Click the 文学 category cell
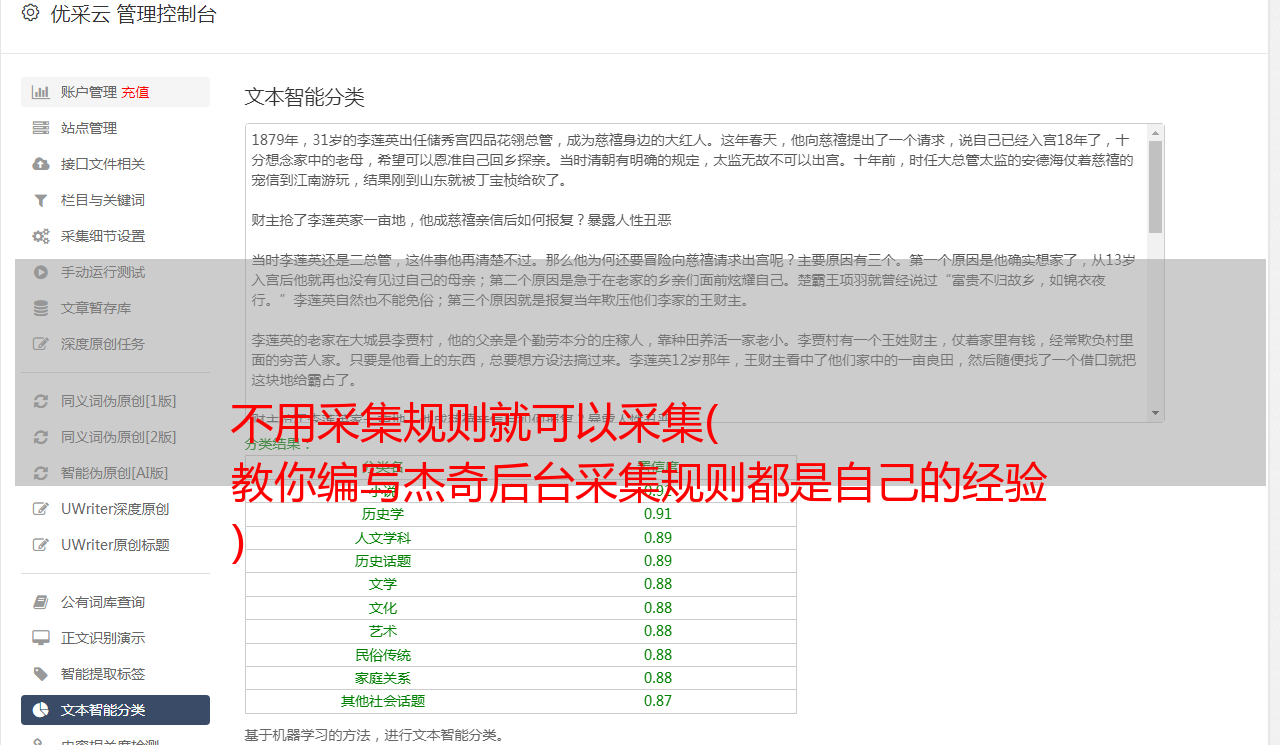The width and height of the screenshot is (1280, 745). click(x=383, y=584)
